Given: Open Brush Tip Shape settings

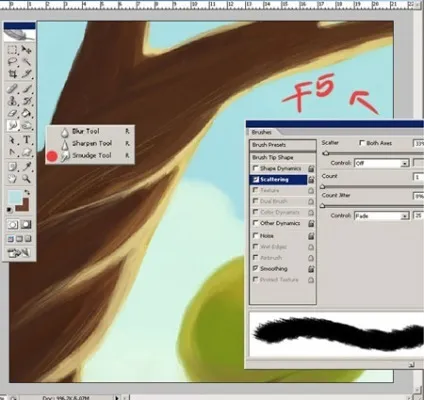Looking at the screenshot, I should click(283, 157).
